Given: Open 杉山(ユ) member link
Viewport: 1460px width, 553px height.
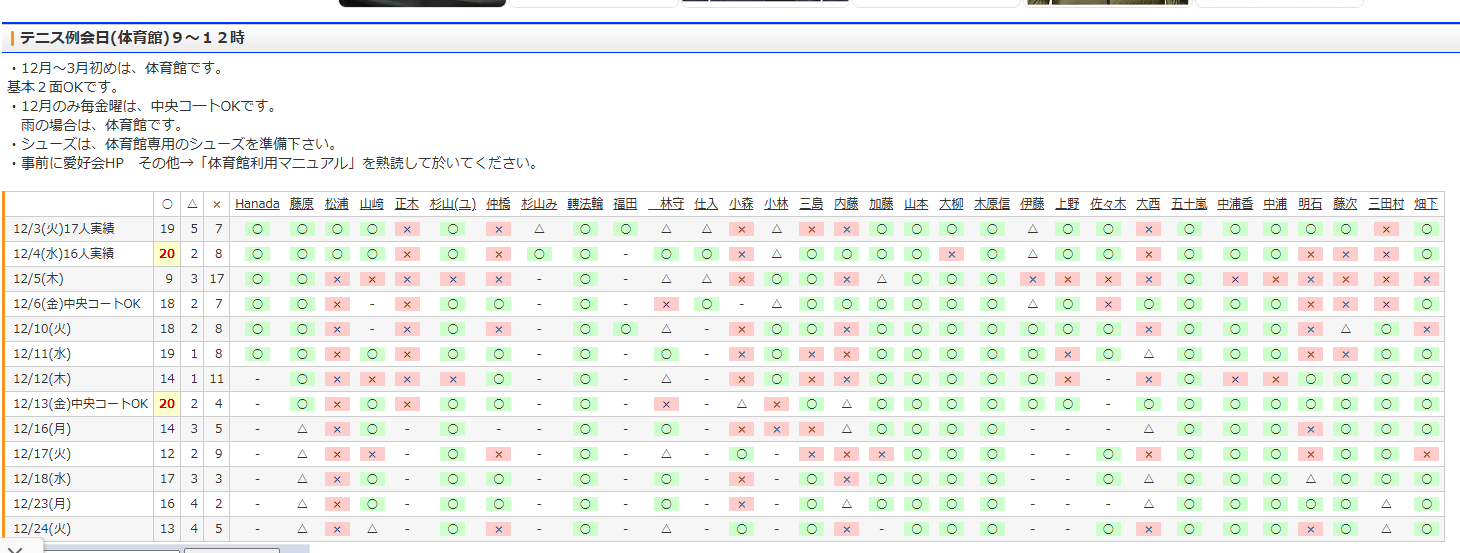Looking at the screenshot, I should (452, 204).
